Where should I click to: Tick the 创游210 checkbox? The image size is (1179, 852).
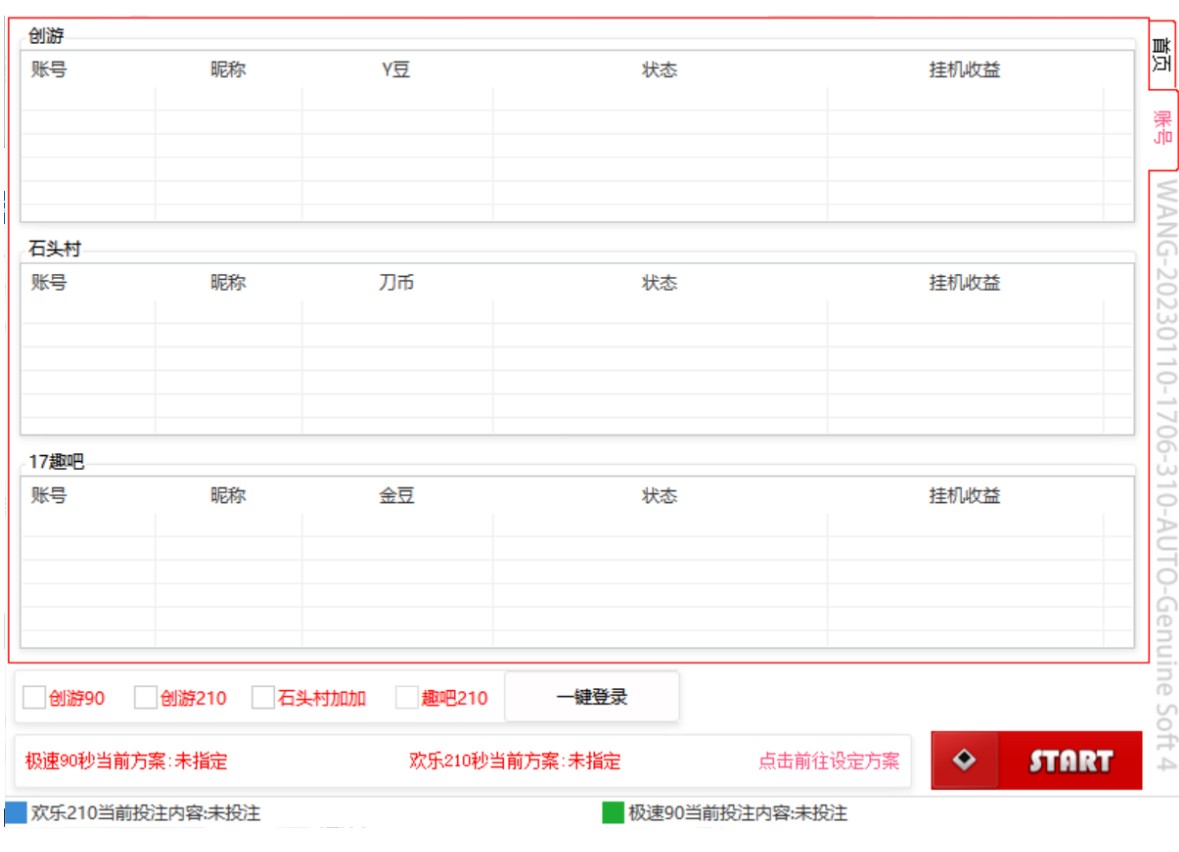[145, 697]
